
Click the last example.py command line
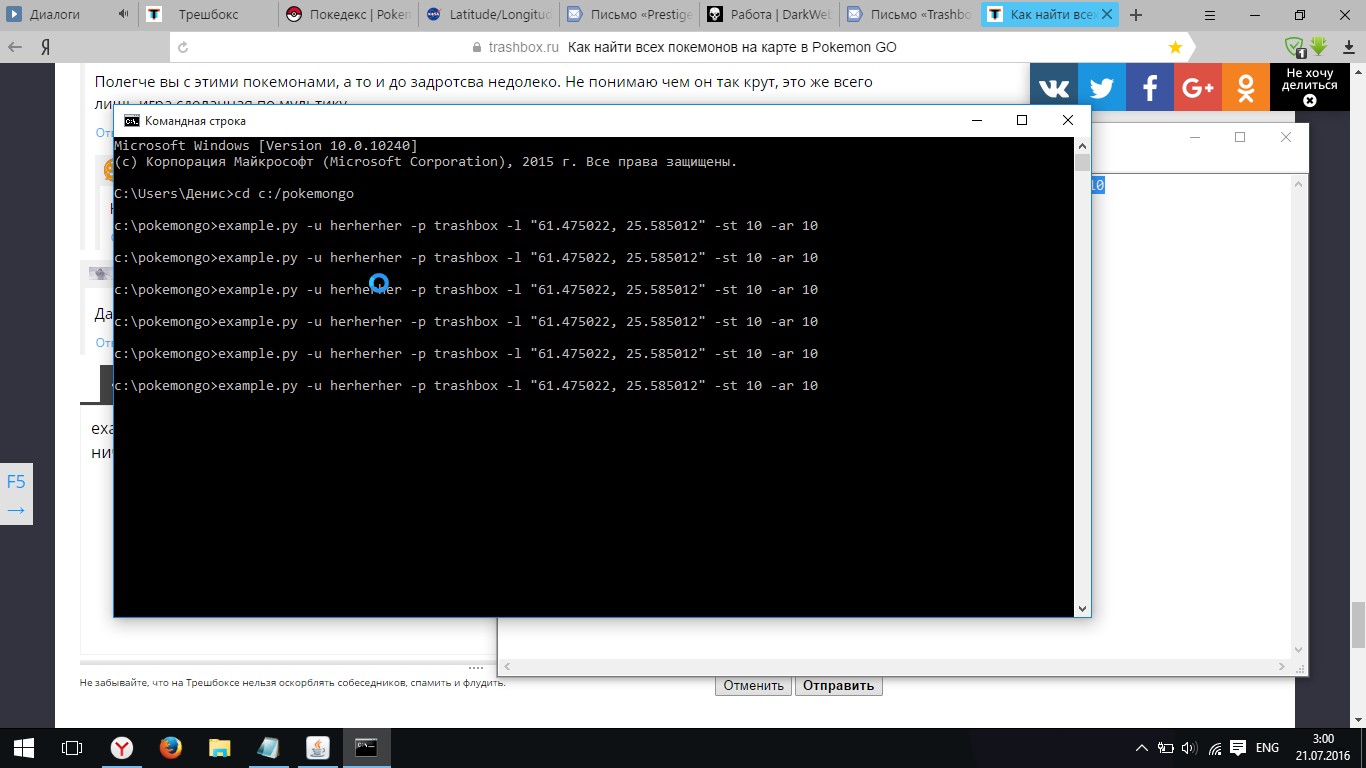[x=466, y=385]
